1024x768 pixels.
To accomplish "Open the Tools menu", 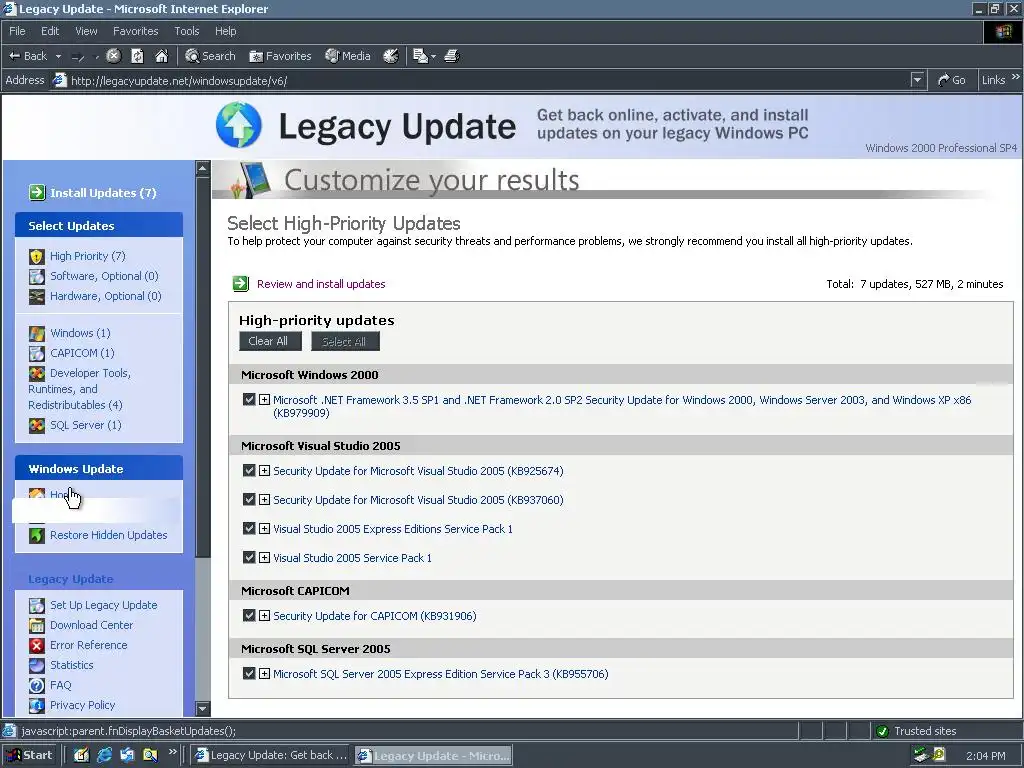I will 187,31.
